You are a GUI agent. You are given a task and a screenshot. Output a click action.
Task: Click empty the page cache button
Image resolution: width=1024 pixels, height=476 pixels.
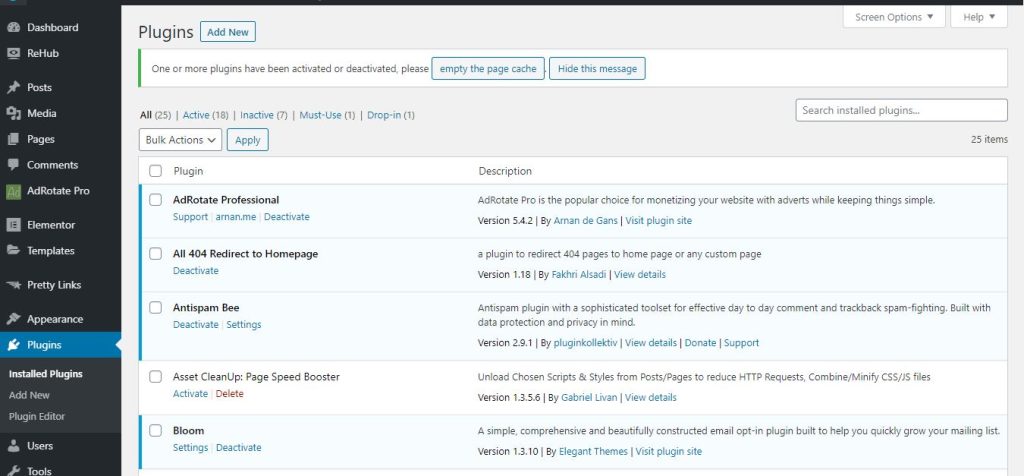pos(488,69)
